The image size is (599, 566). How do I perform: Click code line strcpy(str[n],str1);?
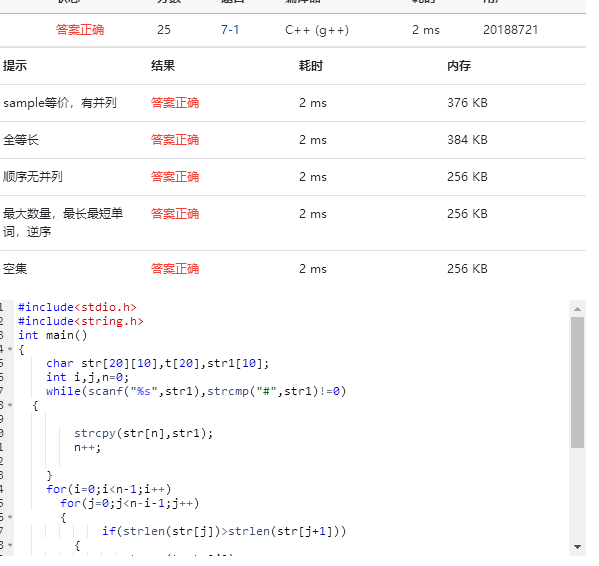(x=144, y=433)
